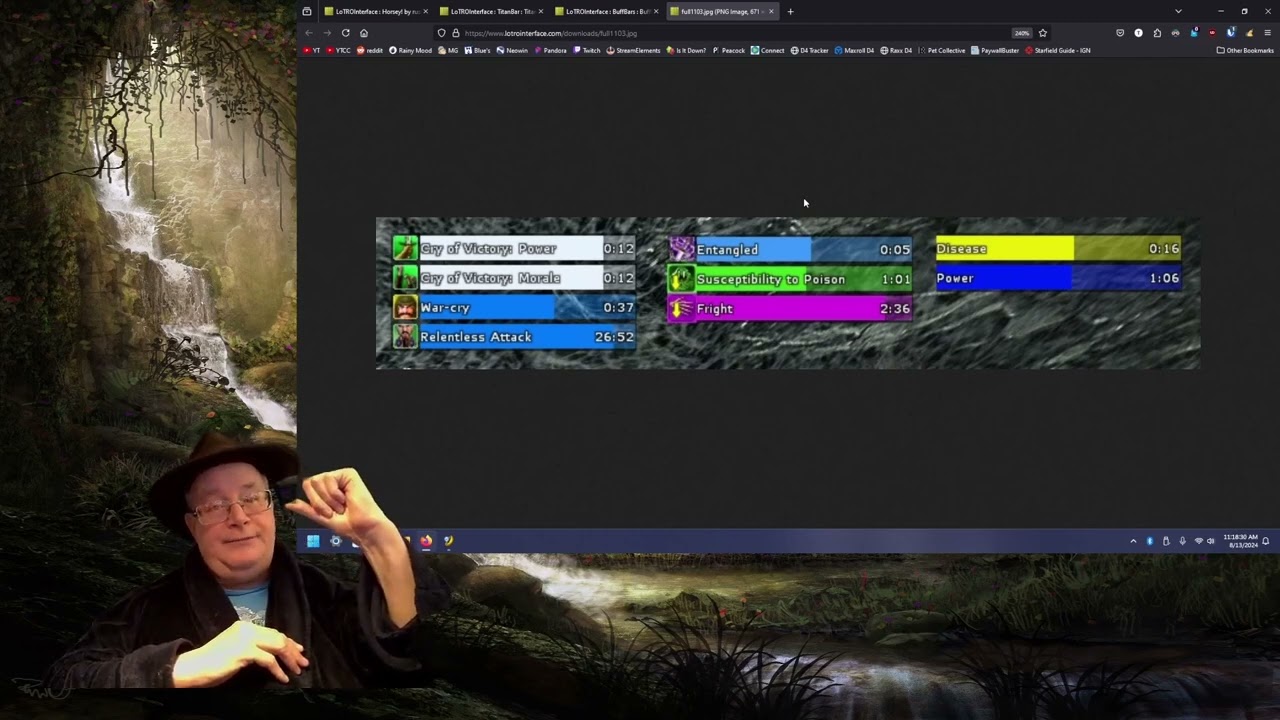Open the Raxx D4 bookmark
This screenshot has height=720, width=1280.
click(896, 50)
